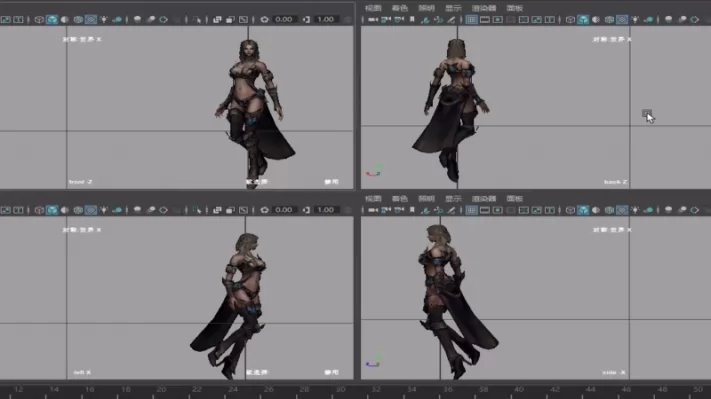711x399 pixels.
Task: Open Bookmarks icon in back Z panel toolbar
Action: click(412, 19)
